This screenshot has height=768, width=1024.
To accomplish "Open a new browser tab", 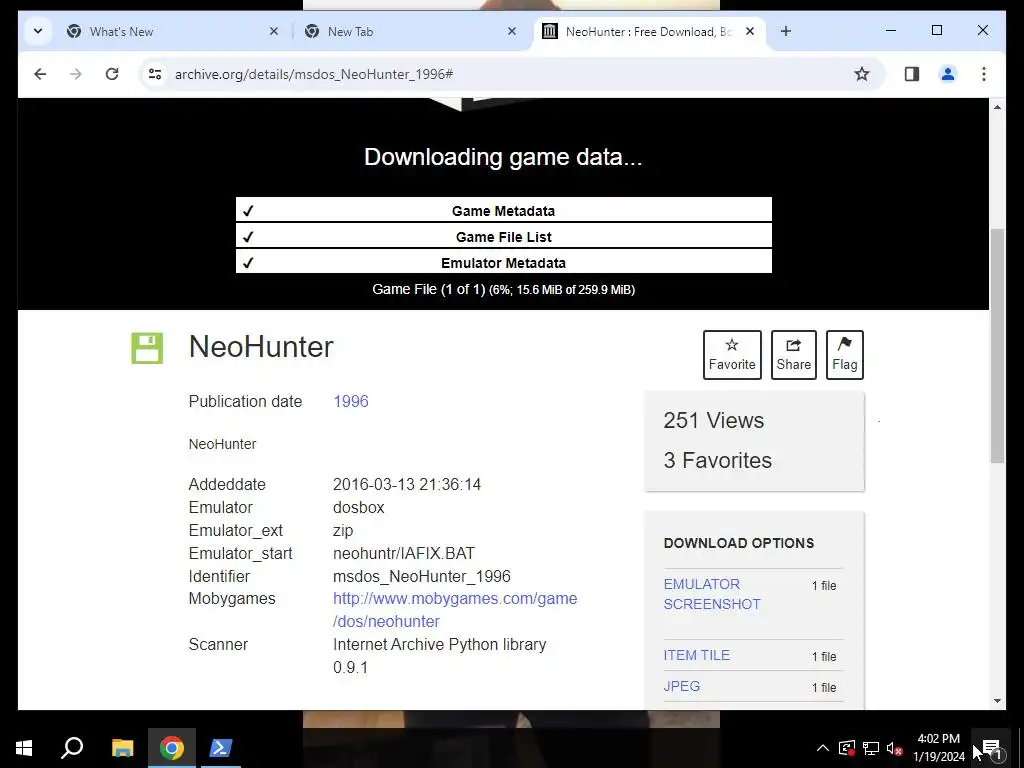I will [x=786, y=31].
